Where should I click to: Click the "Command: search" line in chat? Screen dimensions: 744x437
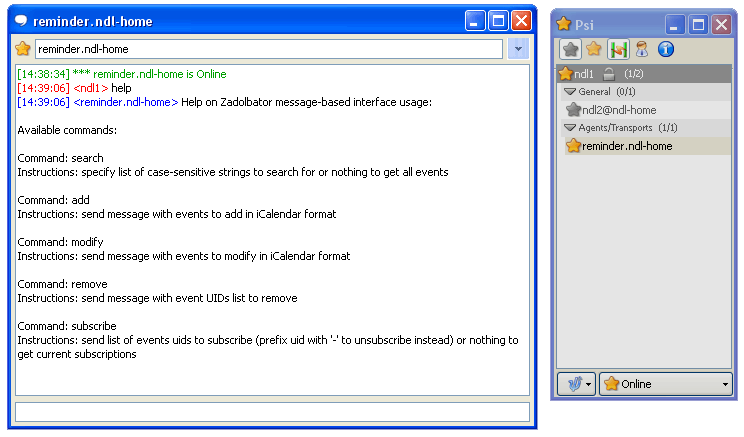click(60, 158)
